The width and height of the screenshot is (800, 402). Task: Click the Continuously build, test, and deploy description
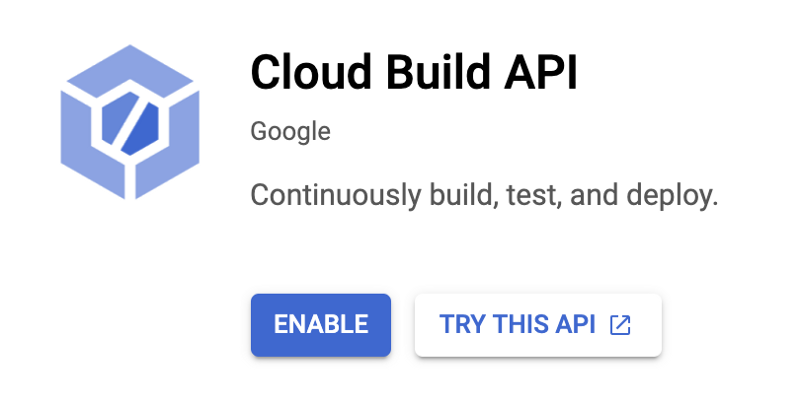(484, 195)
